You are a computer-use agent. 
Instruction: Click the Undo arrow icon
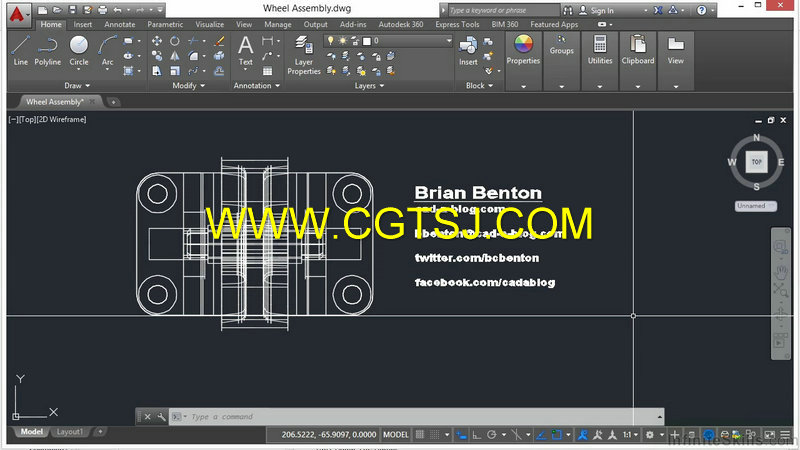(117, 10)
